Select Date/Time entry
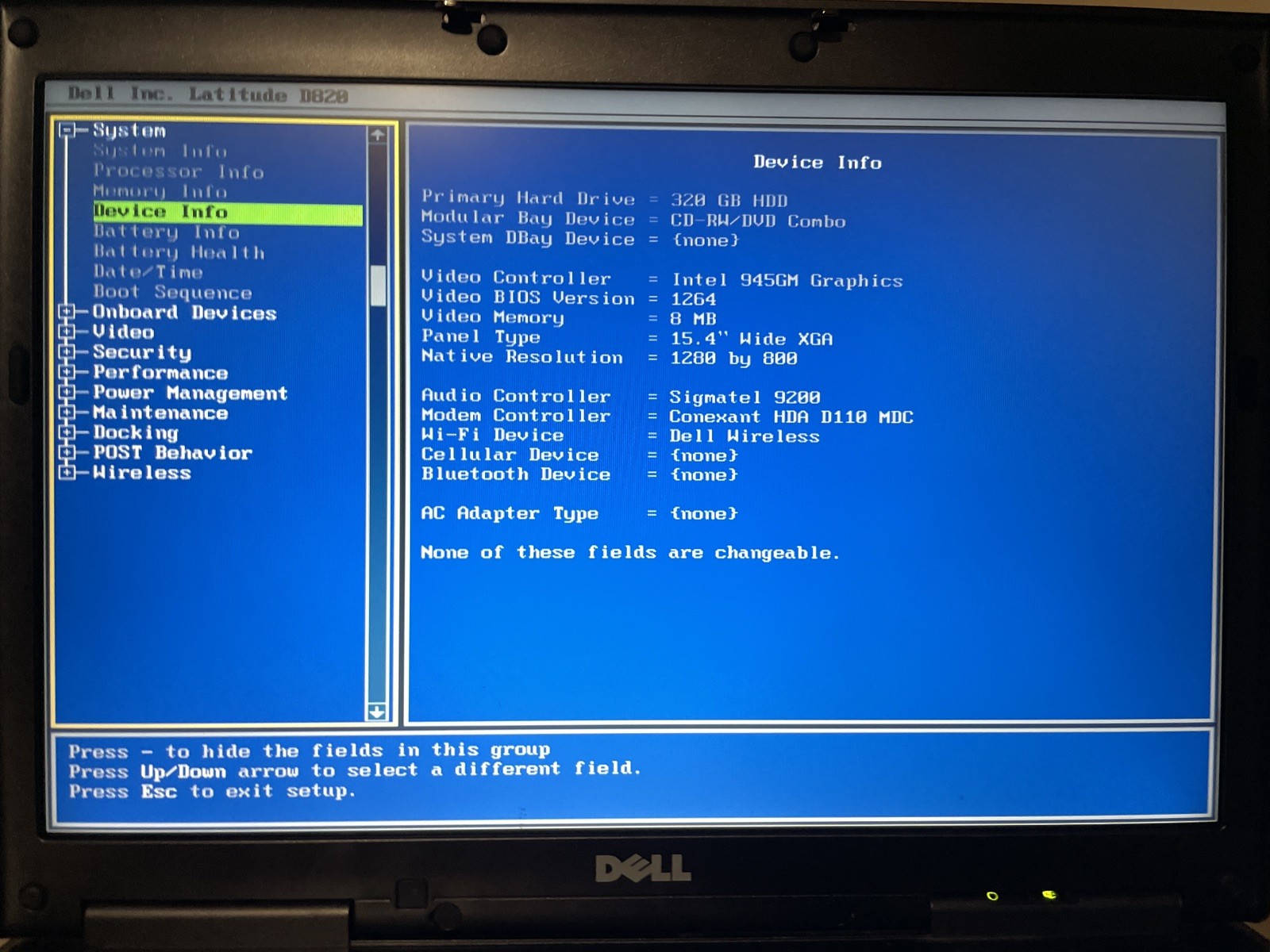The height and width of the screenshot is (952, 1270). 148,272
